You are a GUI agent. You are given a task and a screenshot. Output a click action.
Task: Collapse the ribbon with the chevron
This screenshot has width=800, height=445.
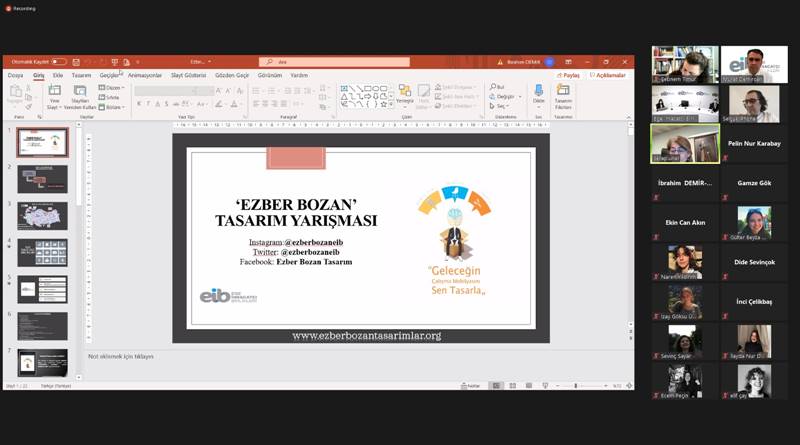(x=629, y=117)
